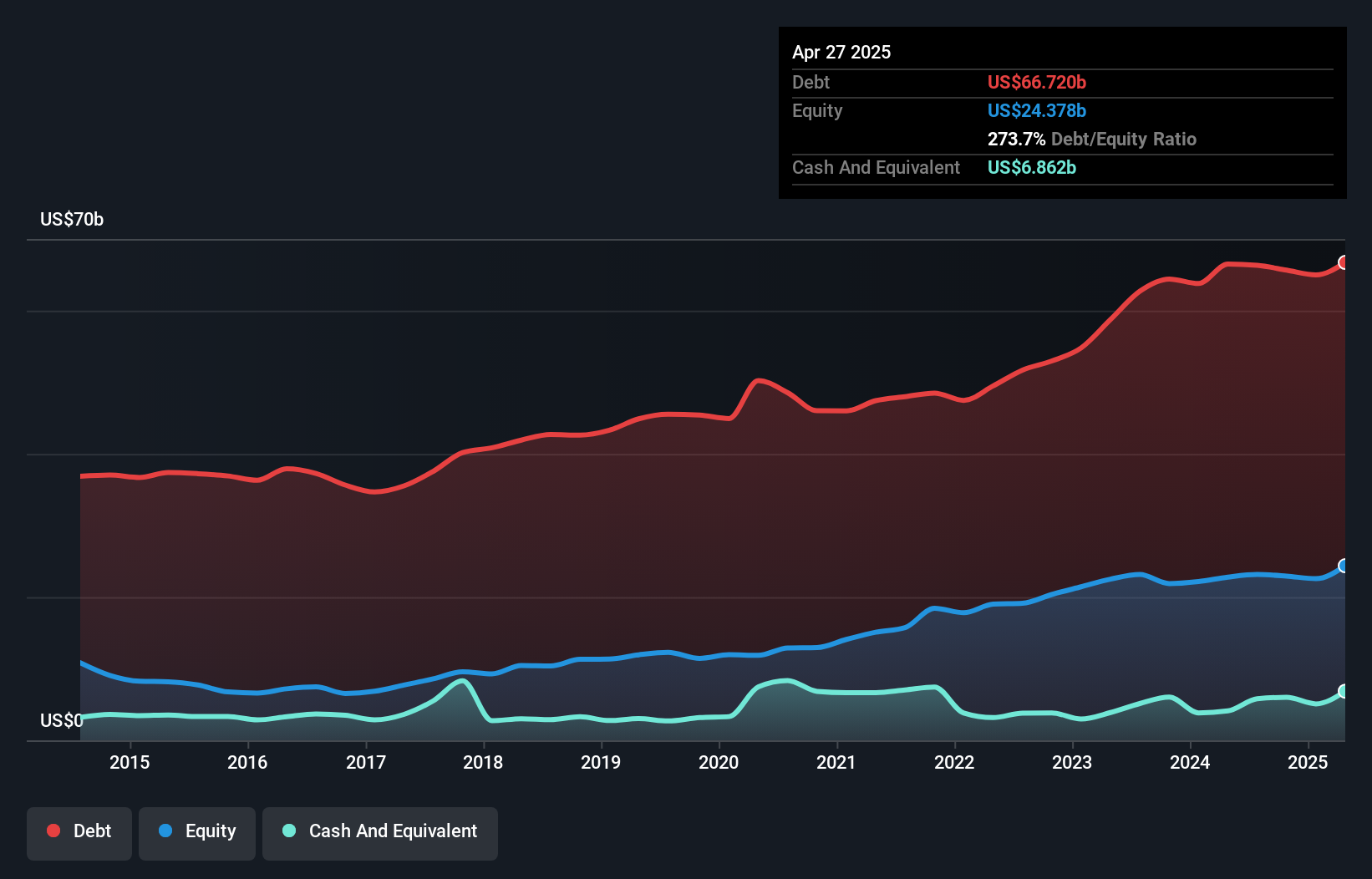Click the red Debt endpoint marker

[1344, 262]
